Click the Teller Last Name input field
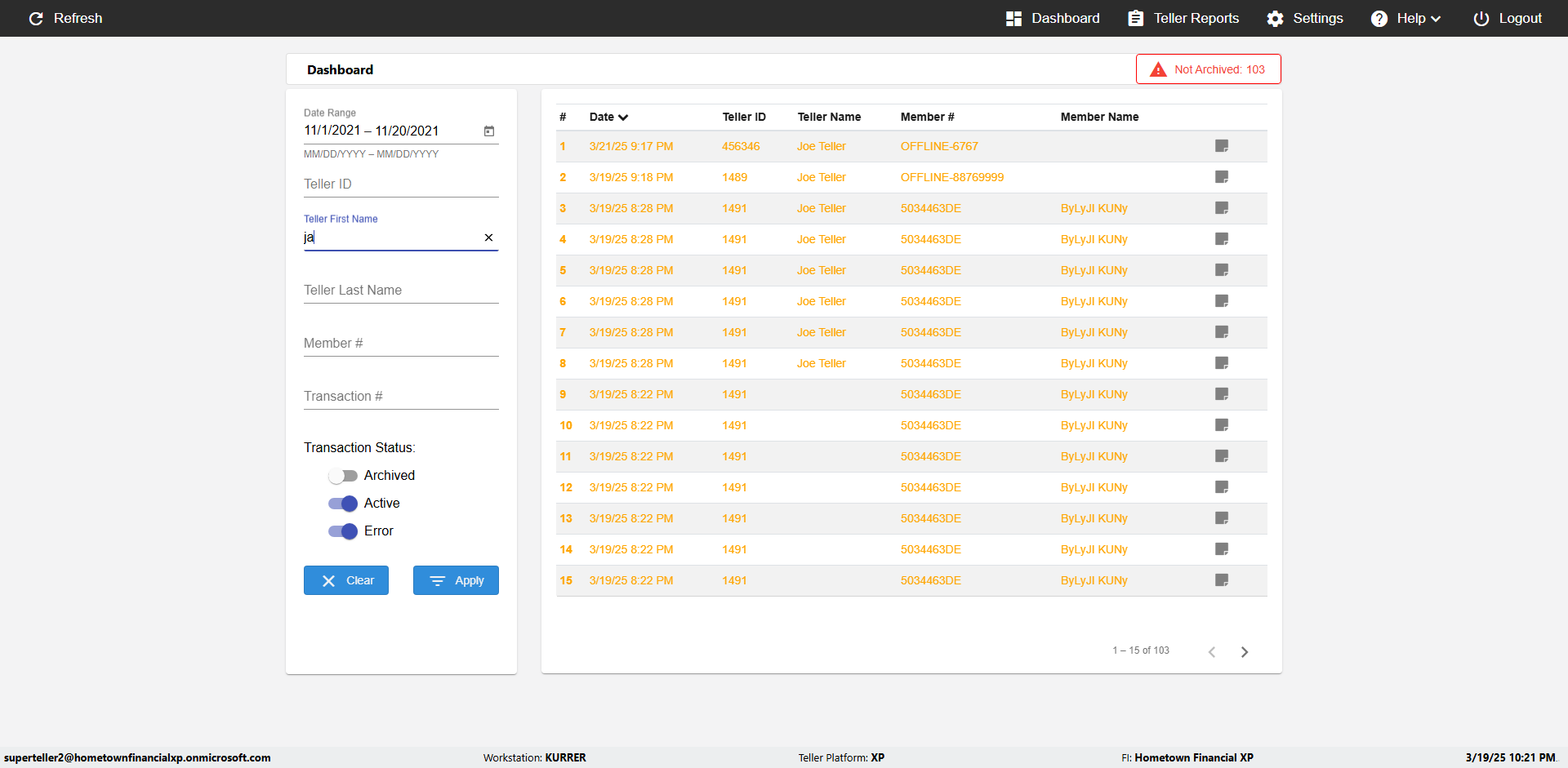The width and height of the screenshot is (1568, 768). pos(400,291)
